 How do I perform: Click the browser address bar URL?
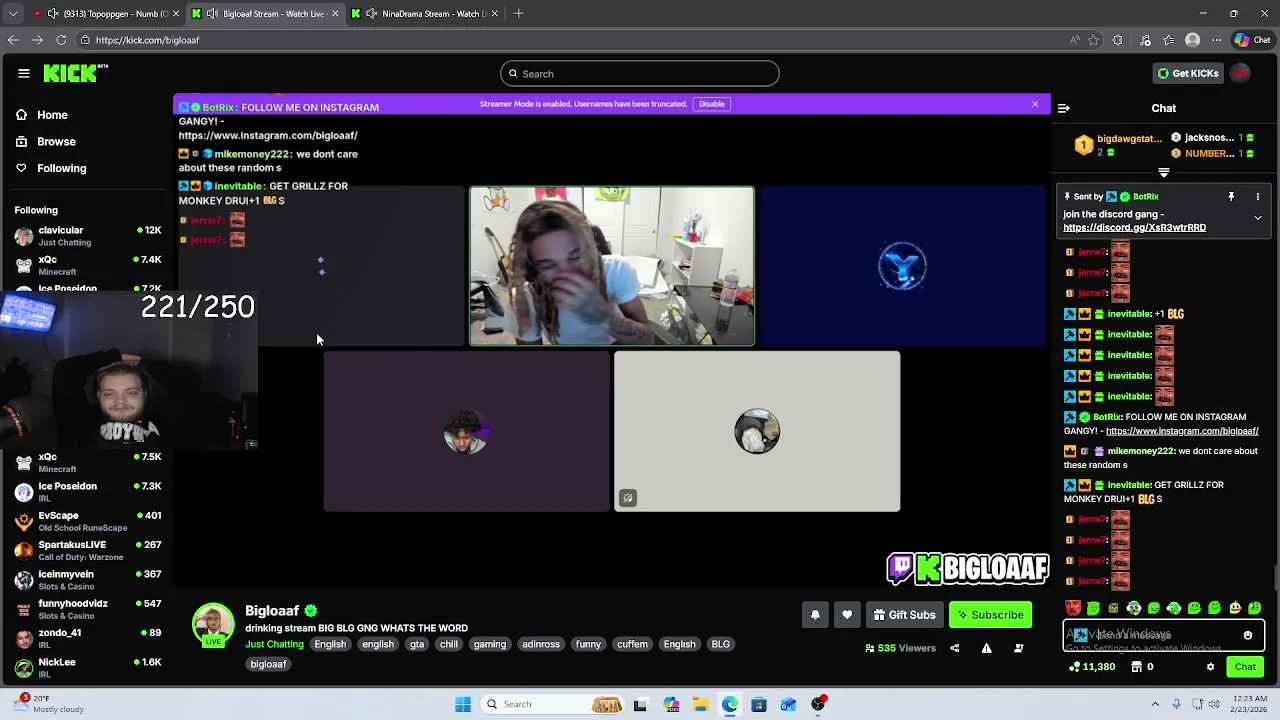148,40
